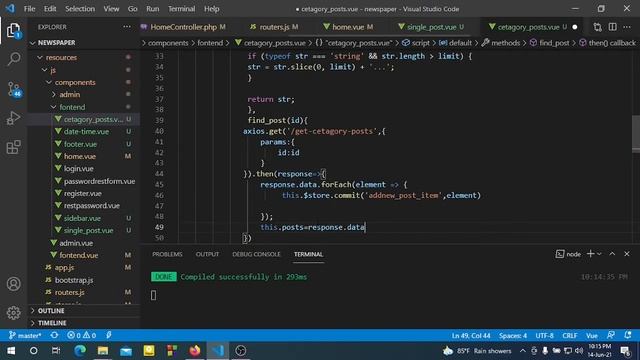Change encoding via UTF-8 status item
Viewport: 640px width, 360px height.
544,336
